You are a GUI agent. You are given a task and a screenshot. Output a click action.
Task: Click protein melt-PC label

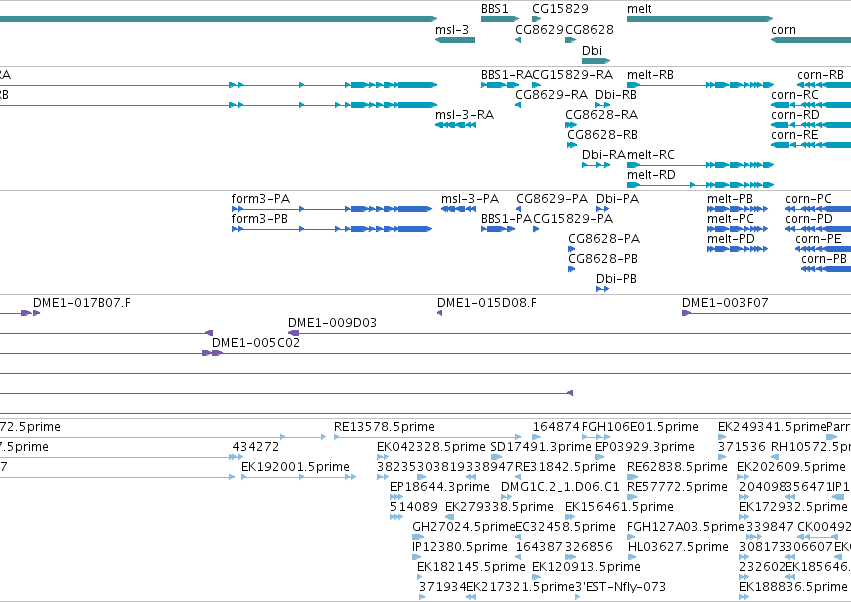(x=730, y=219)
